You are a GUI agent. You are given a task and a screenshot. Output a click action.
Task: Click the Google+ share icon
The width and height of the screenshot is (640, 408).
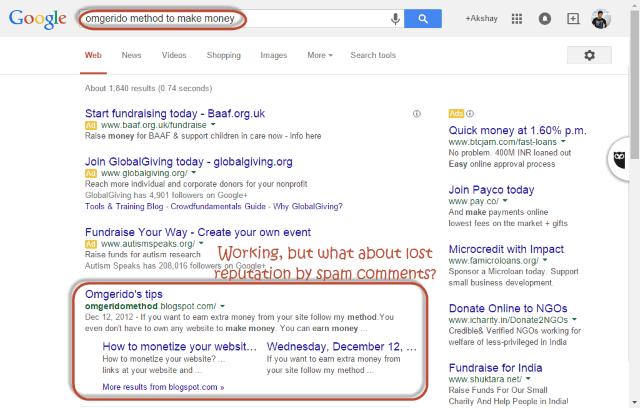[x=572, y=19]
